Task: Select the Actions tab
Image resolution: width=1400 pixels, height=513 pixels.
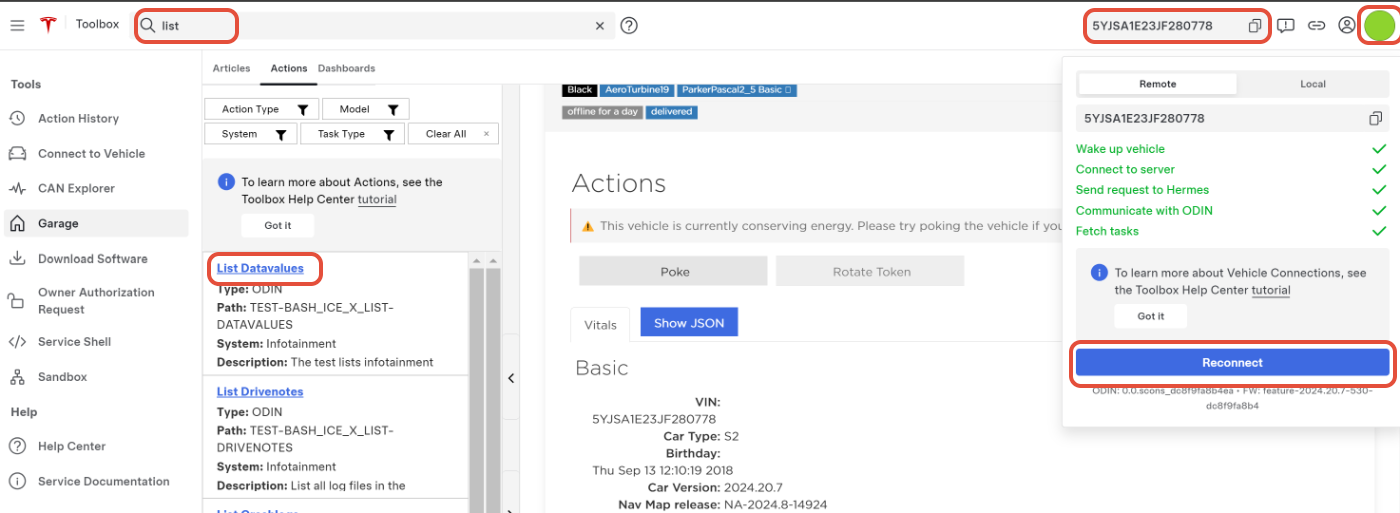Action: [x=289, y=68]
